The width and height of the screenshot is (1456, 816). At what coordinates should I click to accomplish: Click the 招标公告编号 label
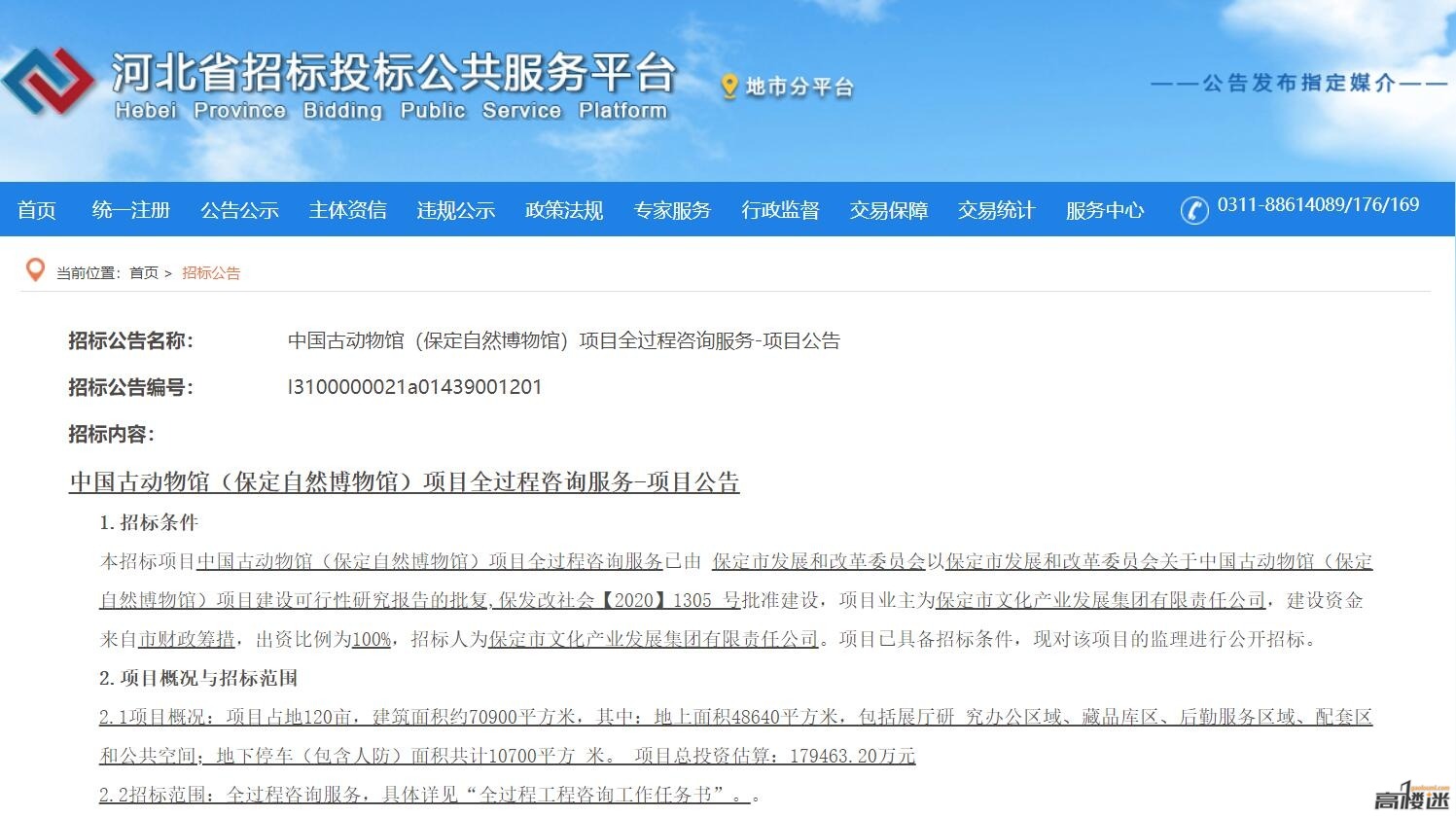coord(130,387)
